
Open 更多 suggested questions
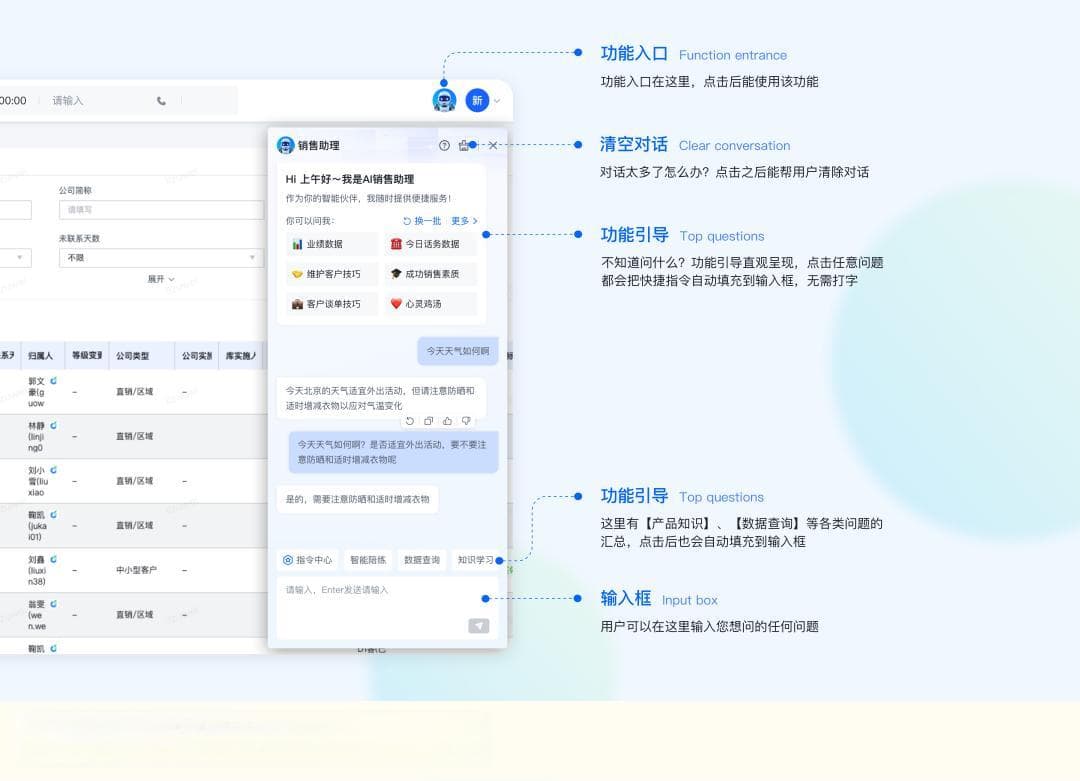(464, 221)
